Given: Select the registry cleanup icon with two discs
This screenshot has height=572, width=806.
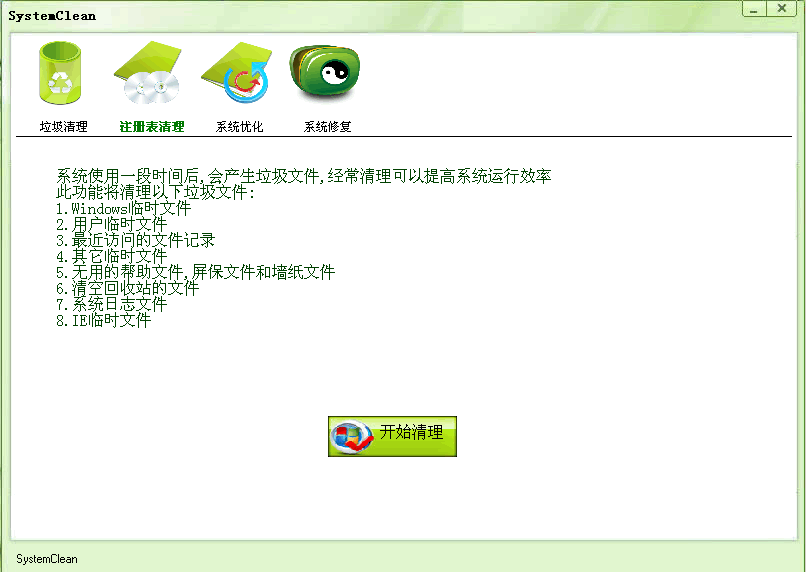Looking at the screenshot, I should pos(148,72).
